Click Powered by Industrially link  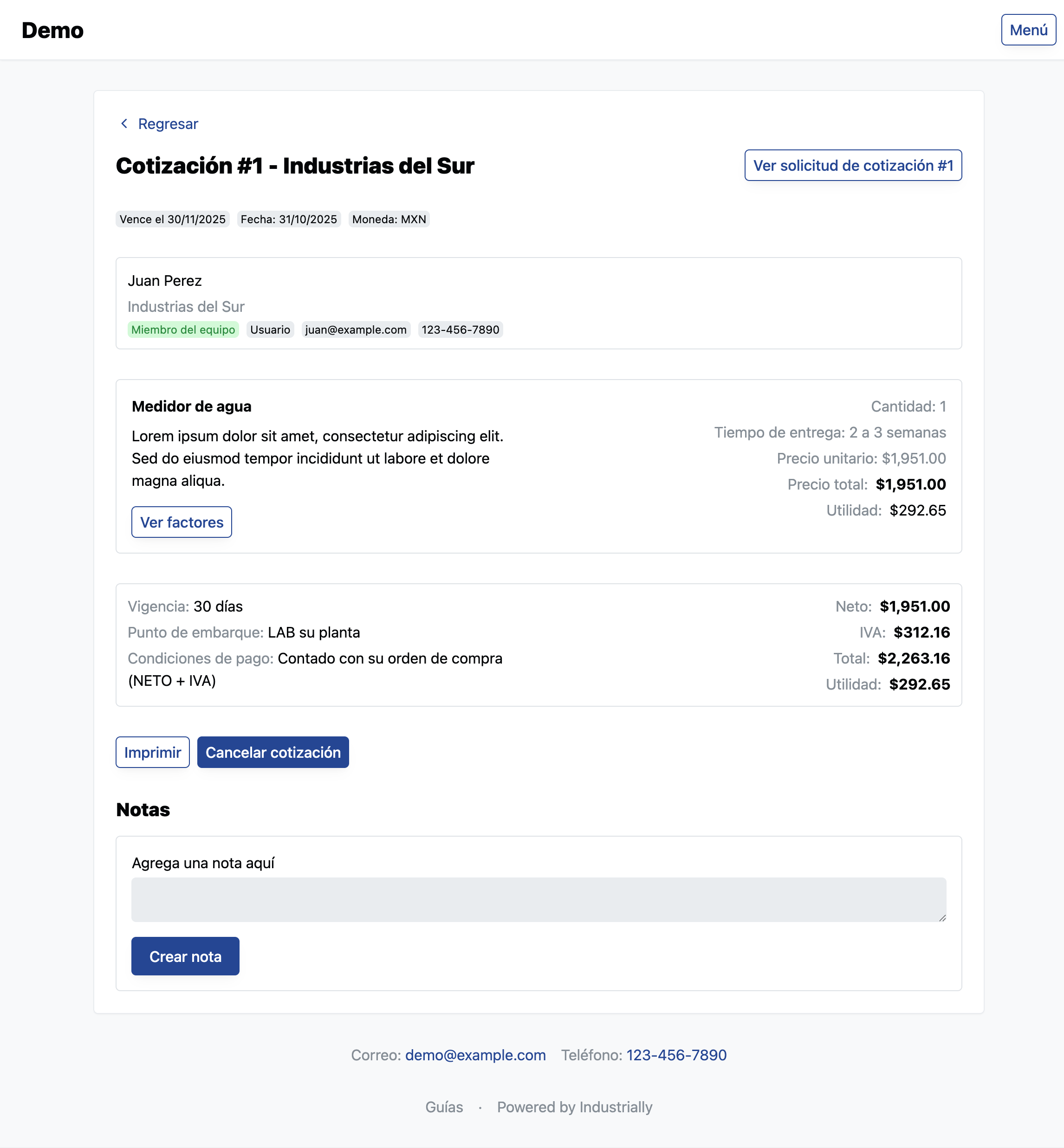pyautogui.click(x=574, y=1107)
